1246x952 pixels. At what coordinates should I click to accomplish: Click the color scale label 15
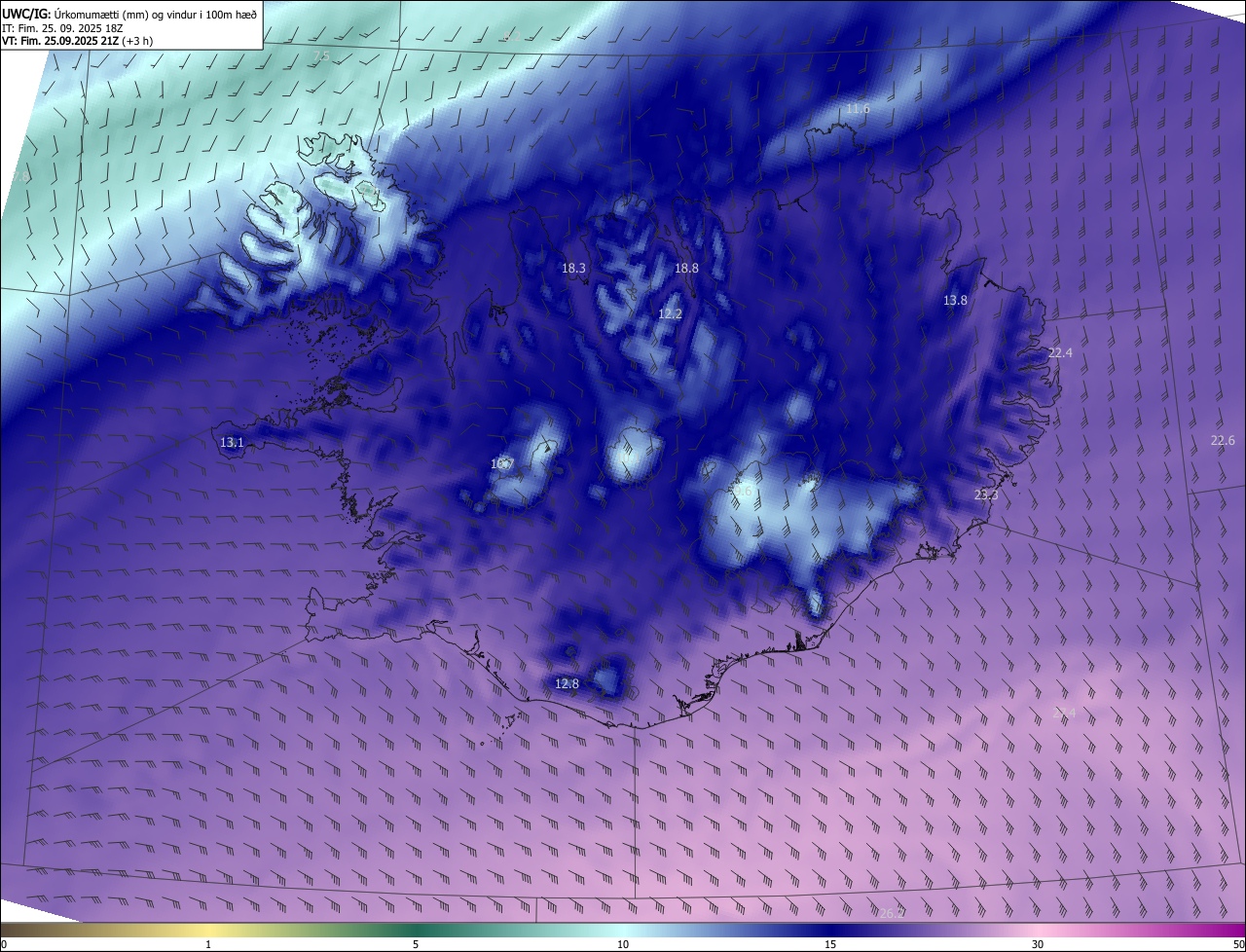[830, 944]
